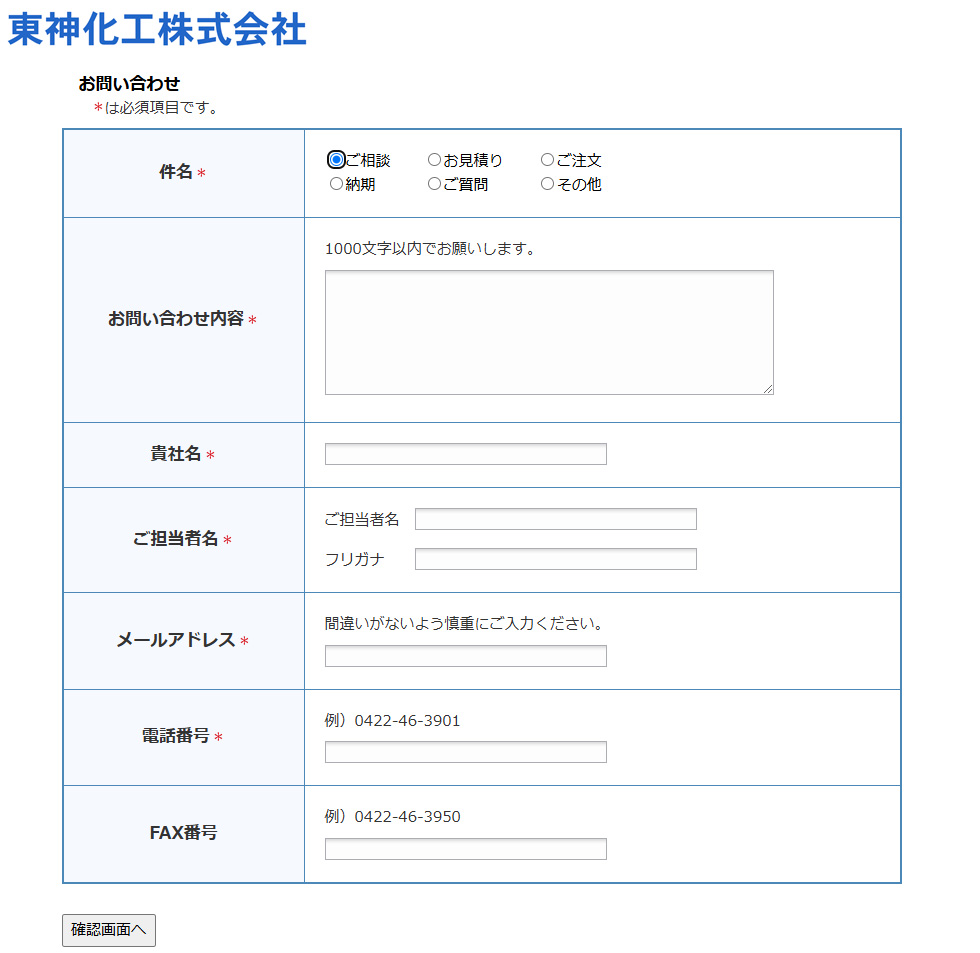Click the フリガナ input field
This screenshot has width=980, height=953.
(x=556, y=559)
